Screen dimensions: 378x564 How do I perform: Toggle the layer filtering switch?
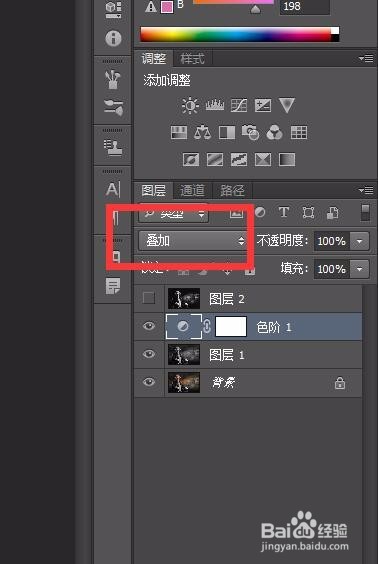(x=365, y=213)
